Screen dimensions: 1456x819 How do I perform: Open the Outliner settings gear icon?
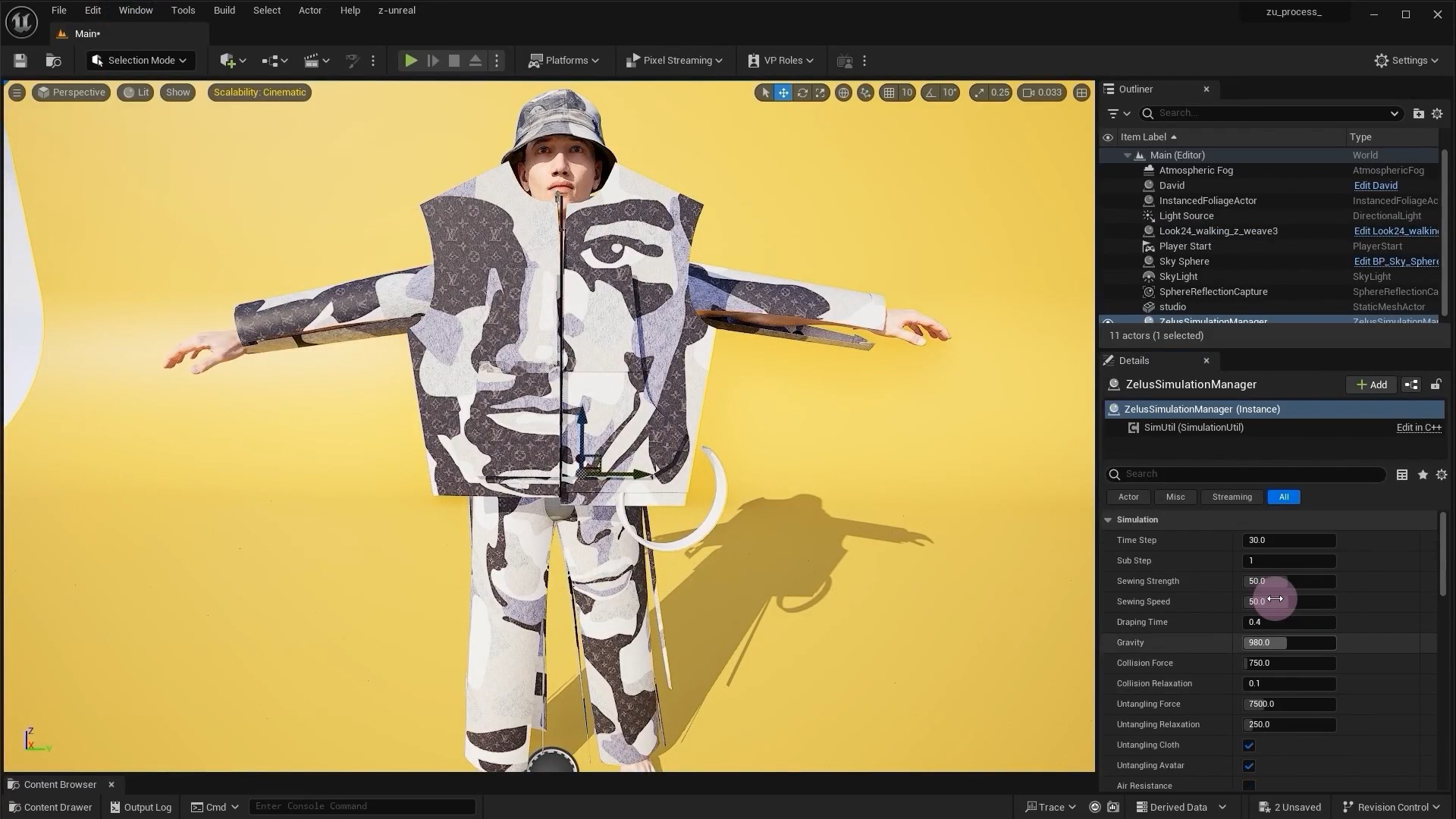(1437, 113)
